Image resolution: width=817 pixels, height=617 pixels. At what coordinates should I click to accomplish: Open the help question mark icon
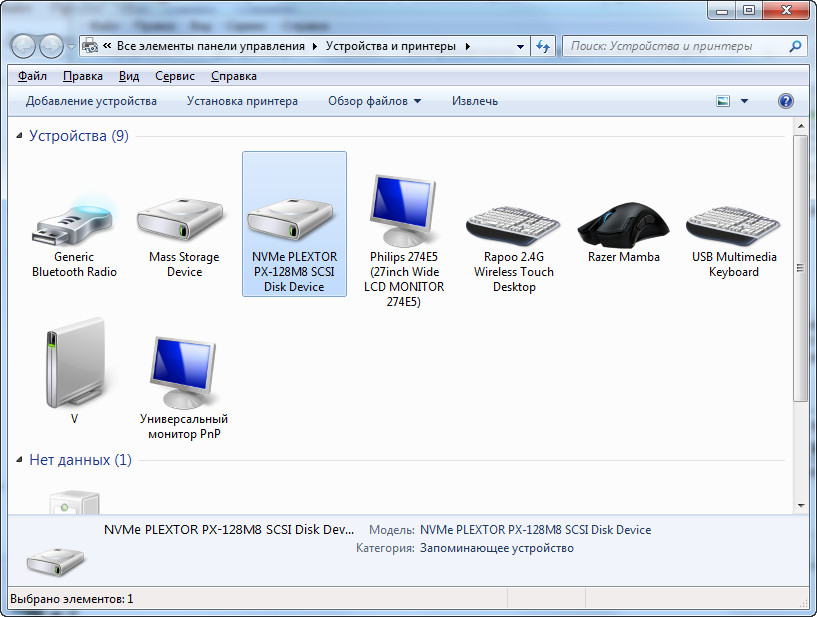(x=786, y=101)
